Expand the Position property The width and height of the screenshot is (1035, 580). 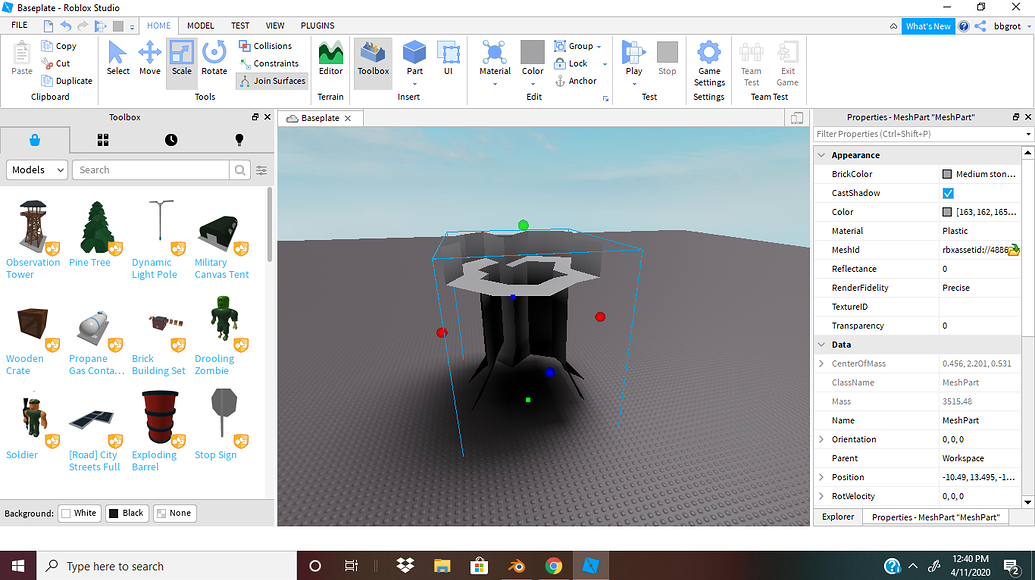tap(822, 477)
